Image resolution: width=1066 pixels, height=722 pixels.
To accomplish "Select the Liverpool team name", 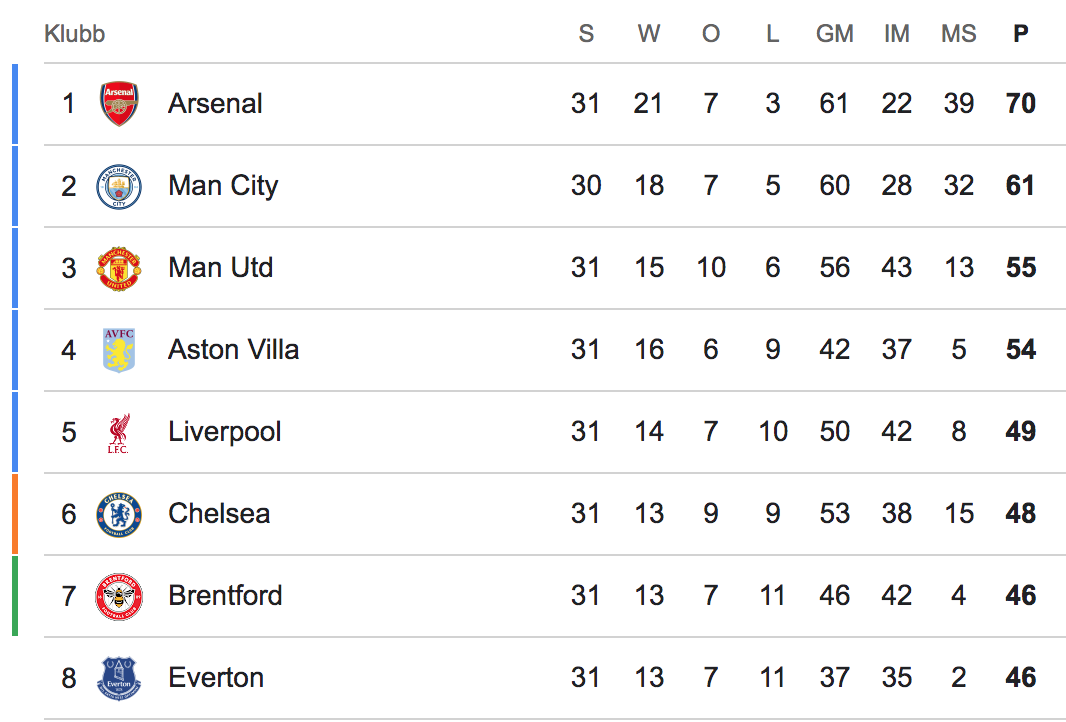I will [225, 432].
